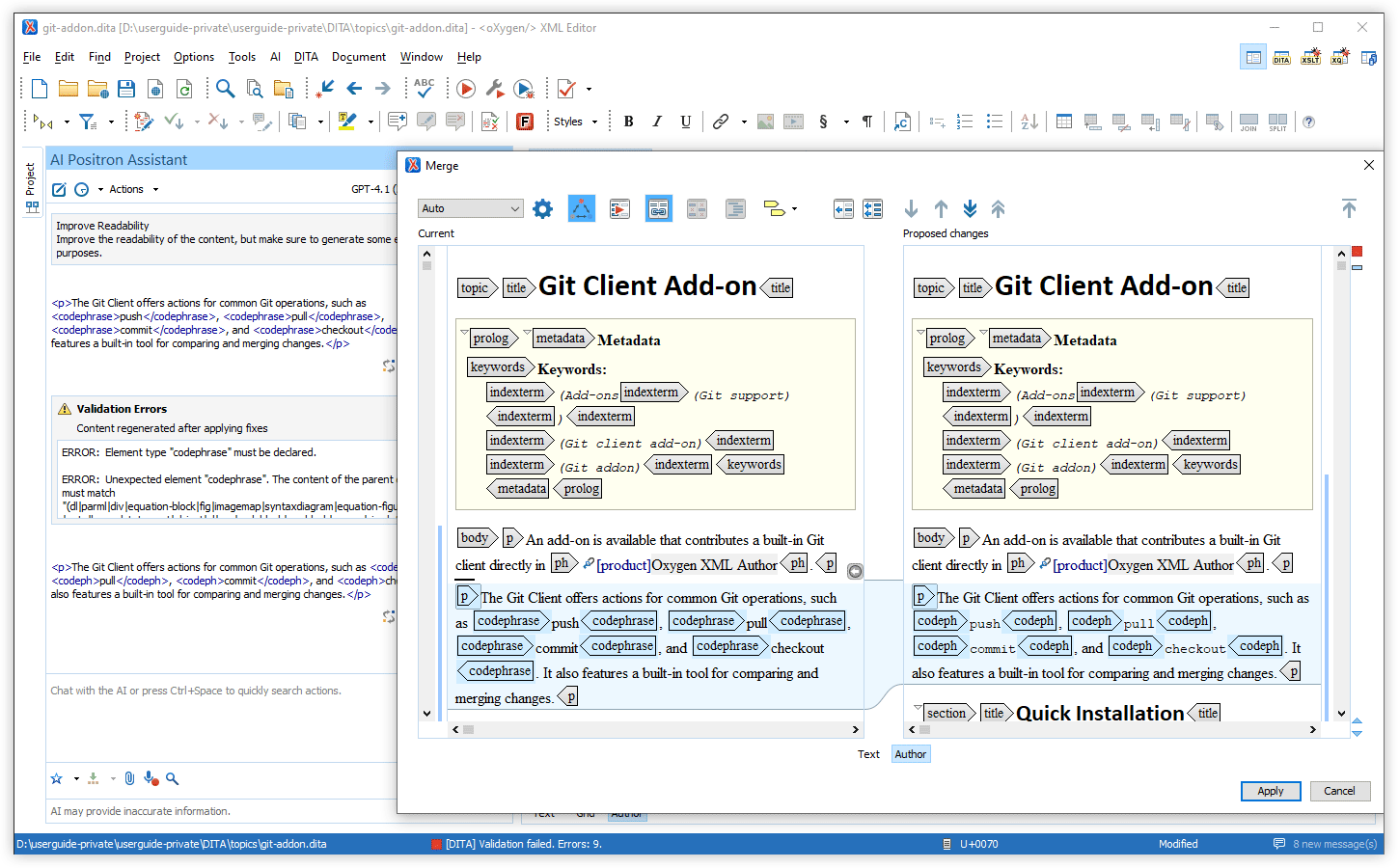Switch to the XSLT Debugger perspective

(x=1310, y=58)
